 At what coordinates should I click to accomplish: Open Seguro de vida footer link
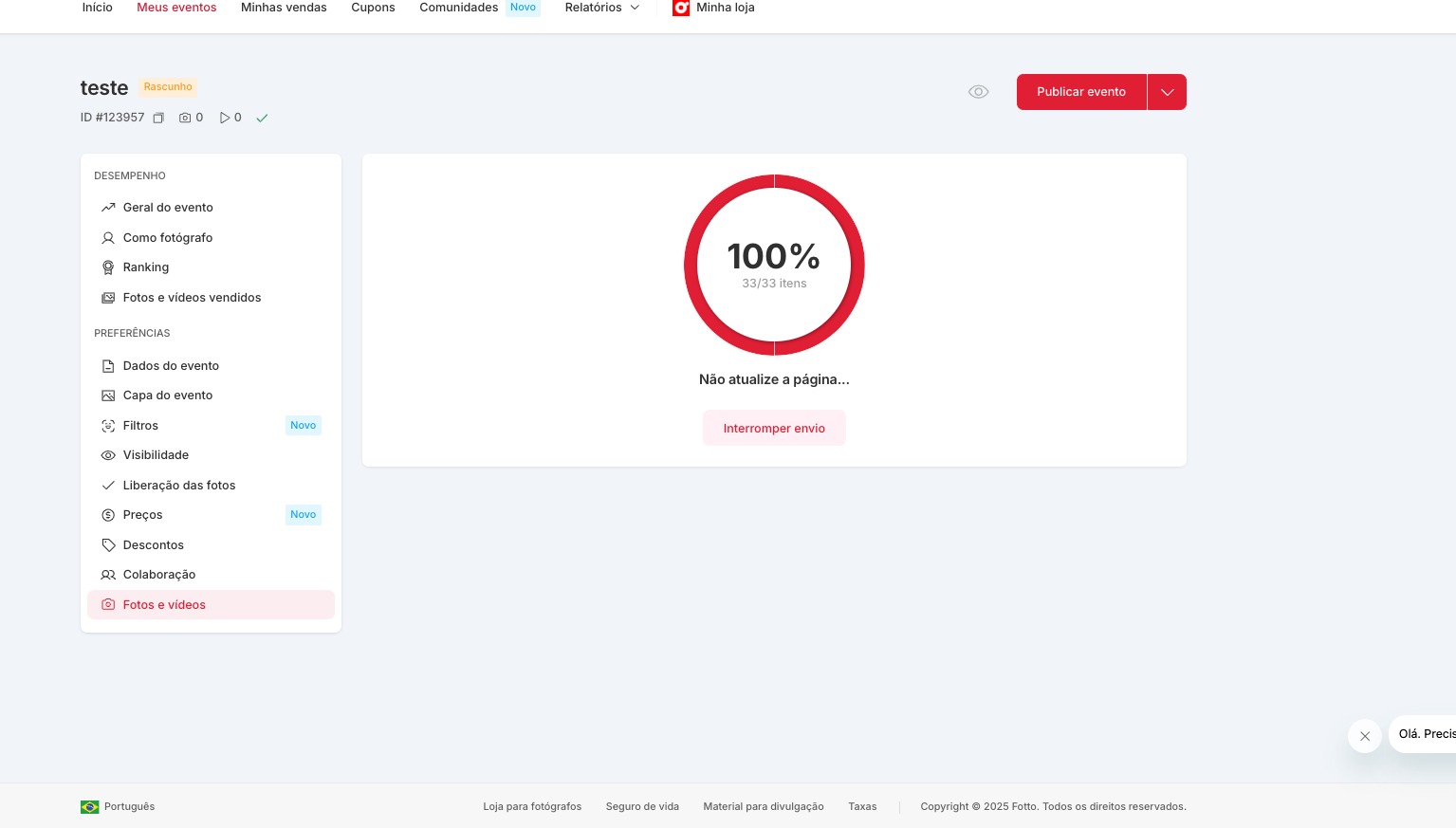click(642, 807)
